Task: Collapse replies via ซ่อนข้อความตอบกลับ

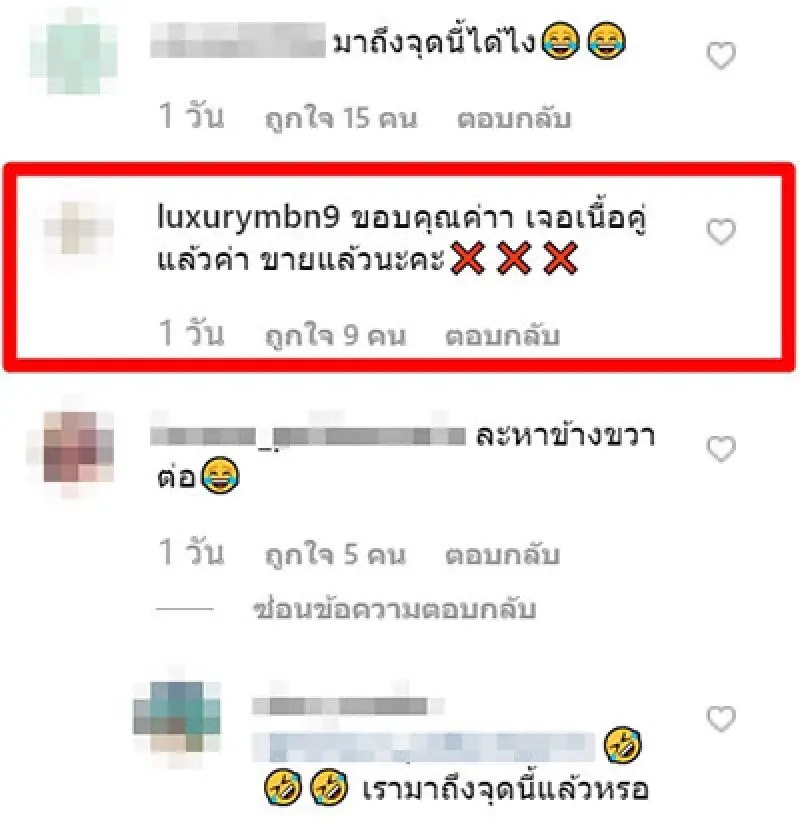Action: coord(395,609)
